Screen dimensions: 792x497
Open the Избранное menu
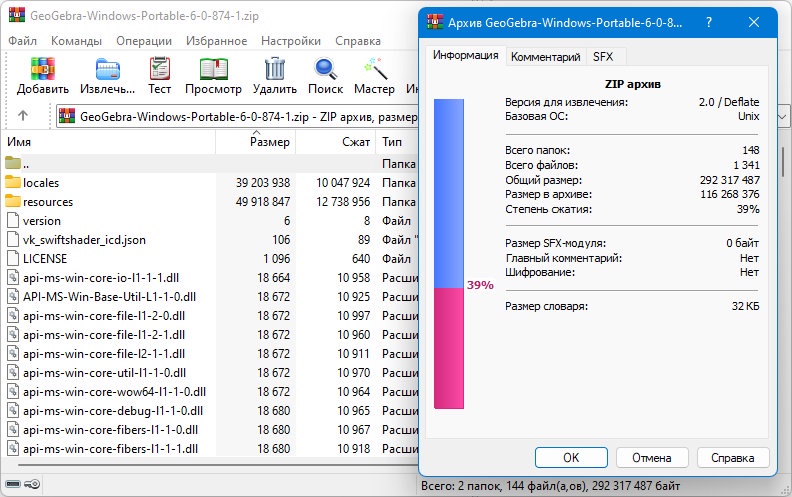[x=217, y=41]
